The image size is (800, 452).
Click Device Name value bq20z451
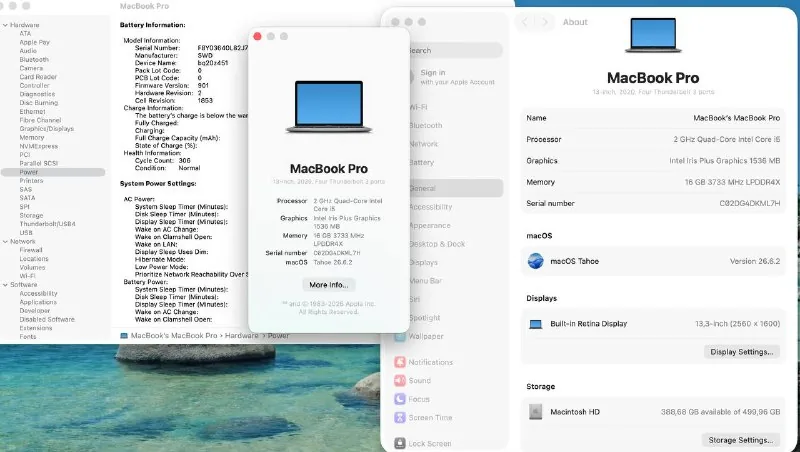click(x=213, y=63)
